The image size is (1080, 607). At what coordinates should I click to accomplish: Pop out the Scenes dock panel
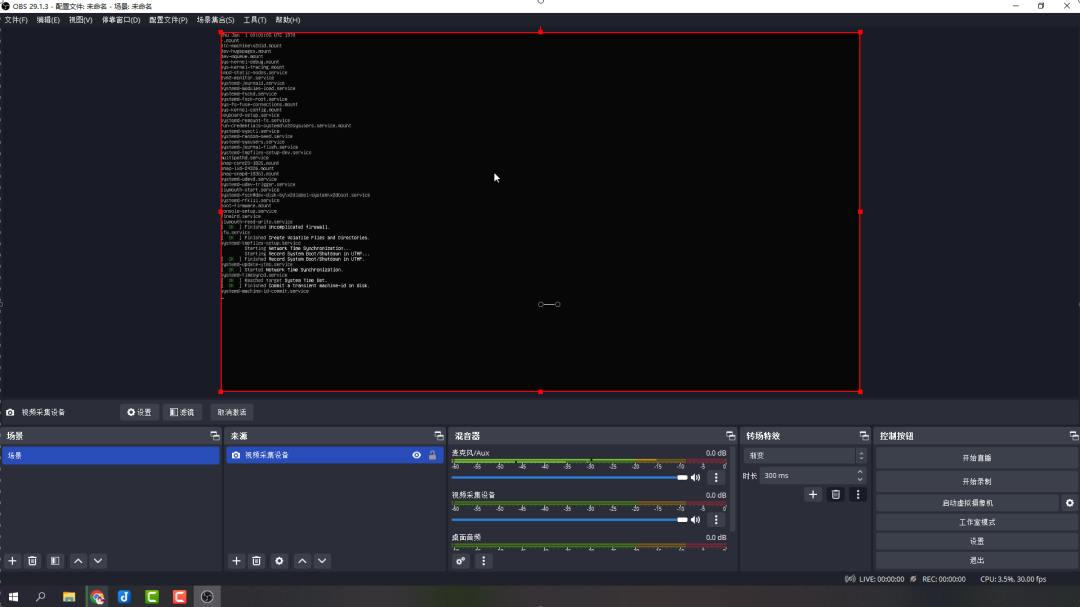(x=215, y=435)
